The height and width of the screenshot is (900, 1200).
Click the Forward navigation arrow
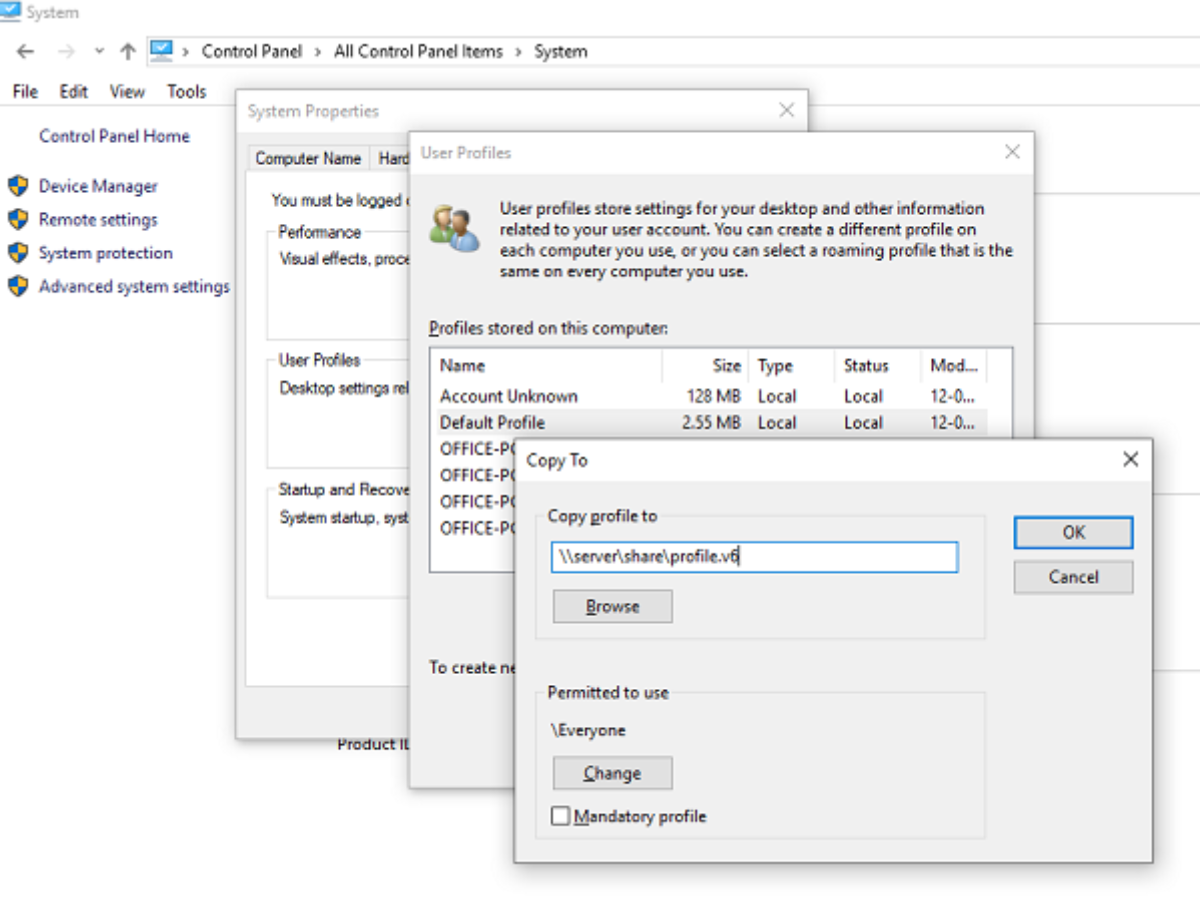tap(66, 51)
